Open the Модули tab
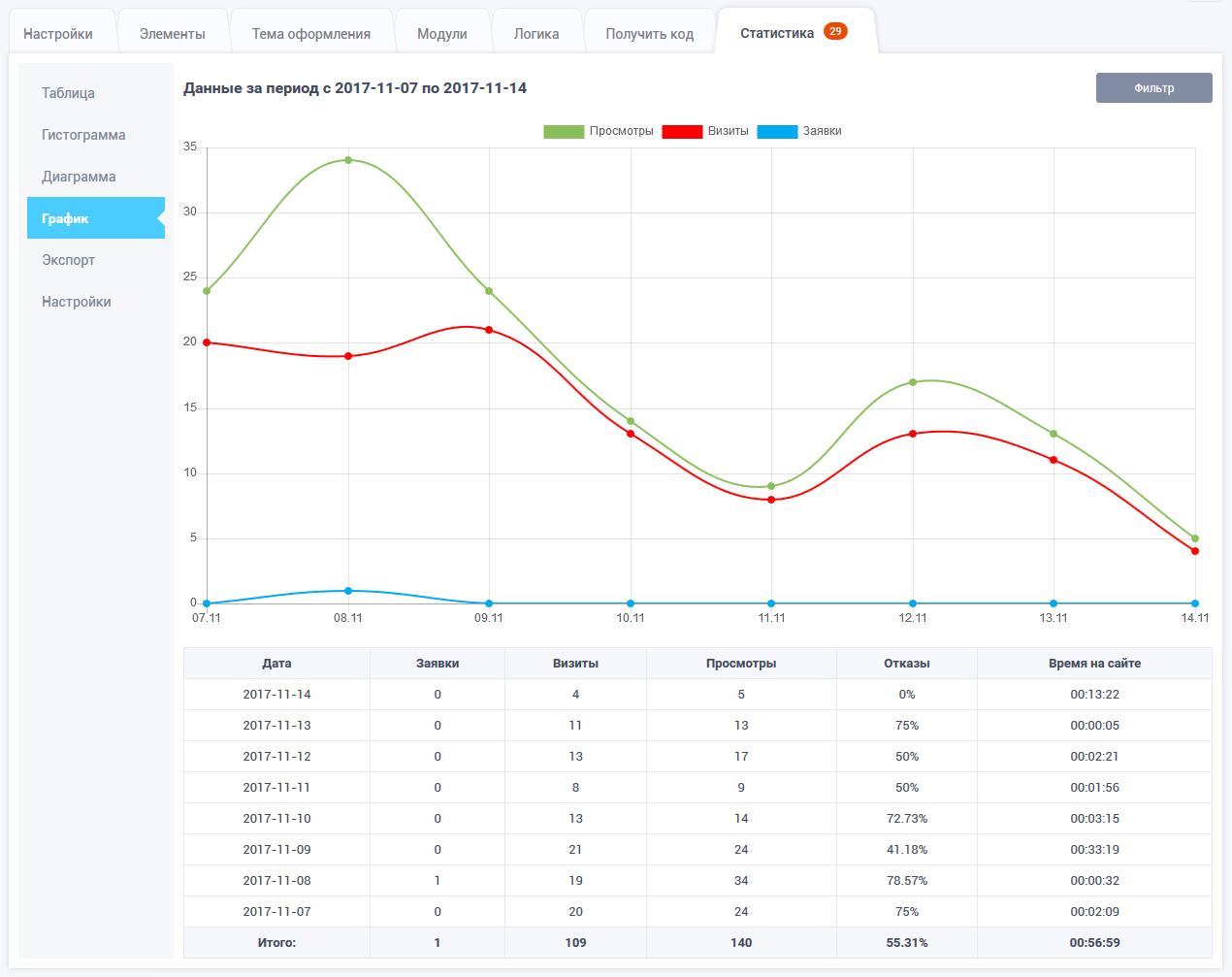Viewport: 1232px width, 977px height. [442, 34]
